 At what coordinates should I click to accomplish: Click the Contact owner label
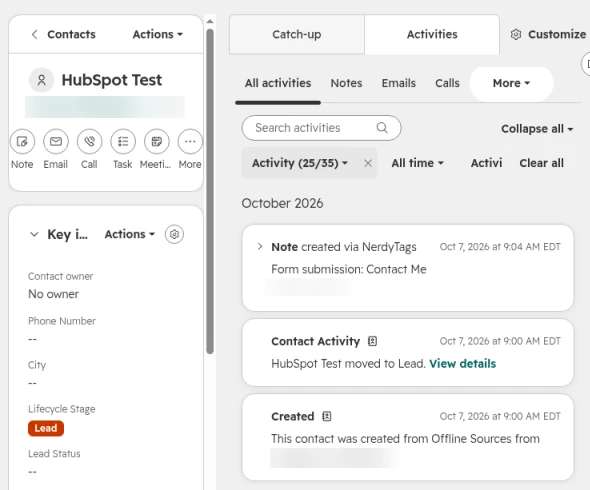pyautogui.click(x=61, y=276)
